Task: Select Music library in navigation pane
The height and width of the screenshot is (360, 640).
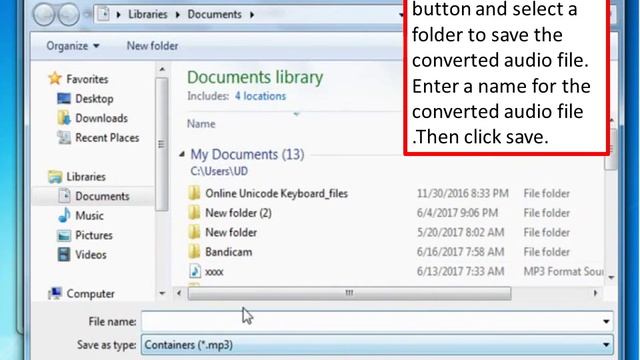Action: [89, 215]
